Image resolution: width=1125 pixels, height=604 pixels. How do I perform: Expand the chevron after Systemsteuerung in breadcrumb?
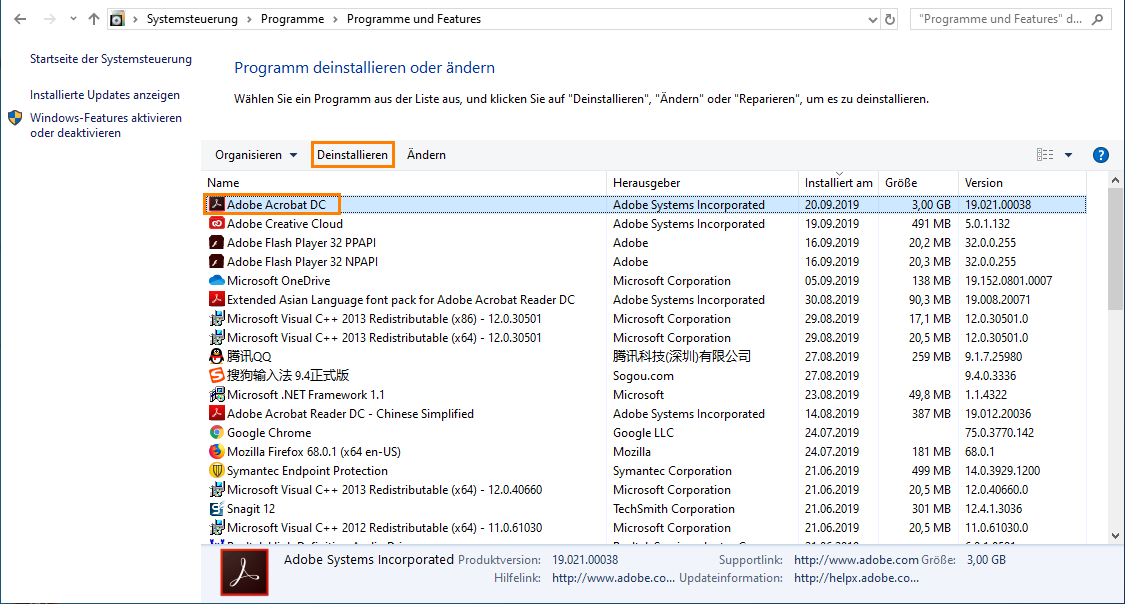(x=250, y=19)
